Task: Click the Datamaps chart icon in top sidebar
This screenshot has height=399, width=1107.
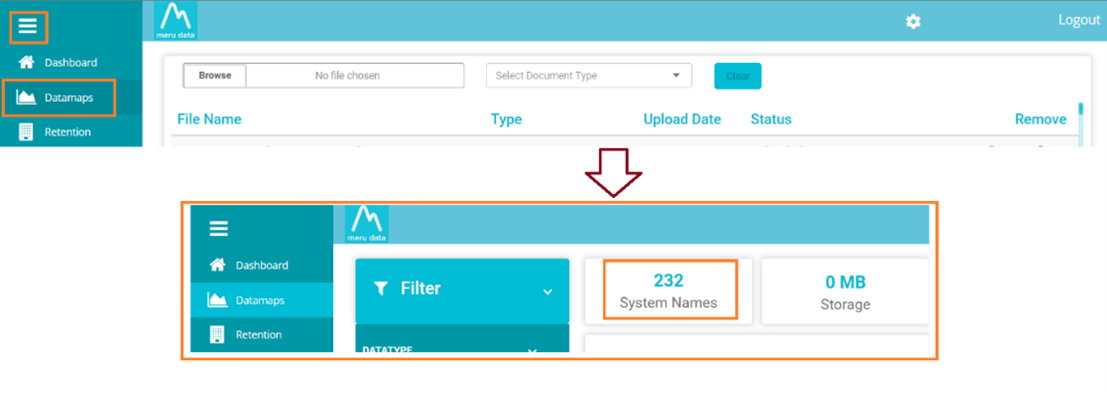Action: pyautogui.click(x=26, y=97)
